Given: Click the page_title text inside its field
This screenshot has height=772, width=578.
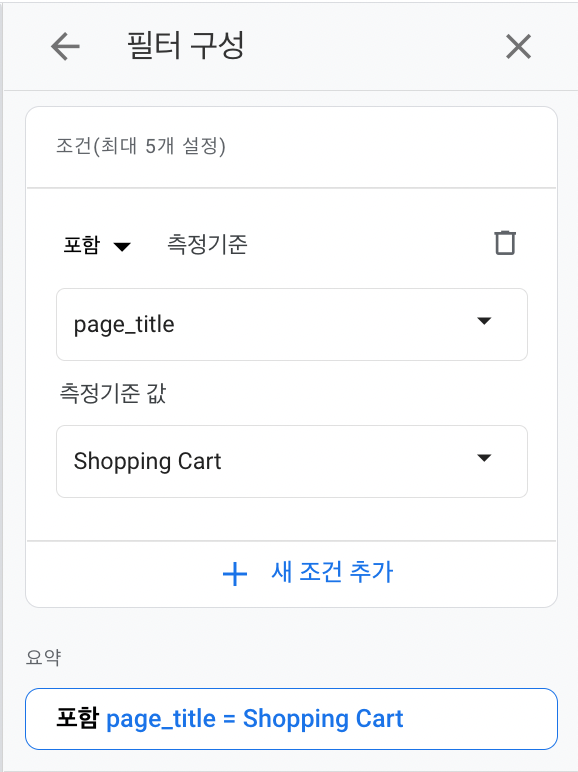Looking at the screenshot, I should [124, 325].
